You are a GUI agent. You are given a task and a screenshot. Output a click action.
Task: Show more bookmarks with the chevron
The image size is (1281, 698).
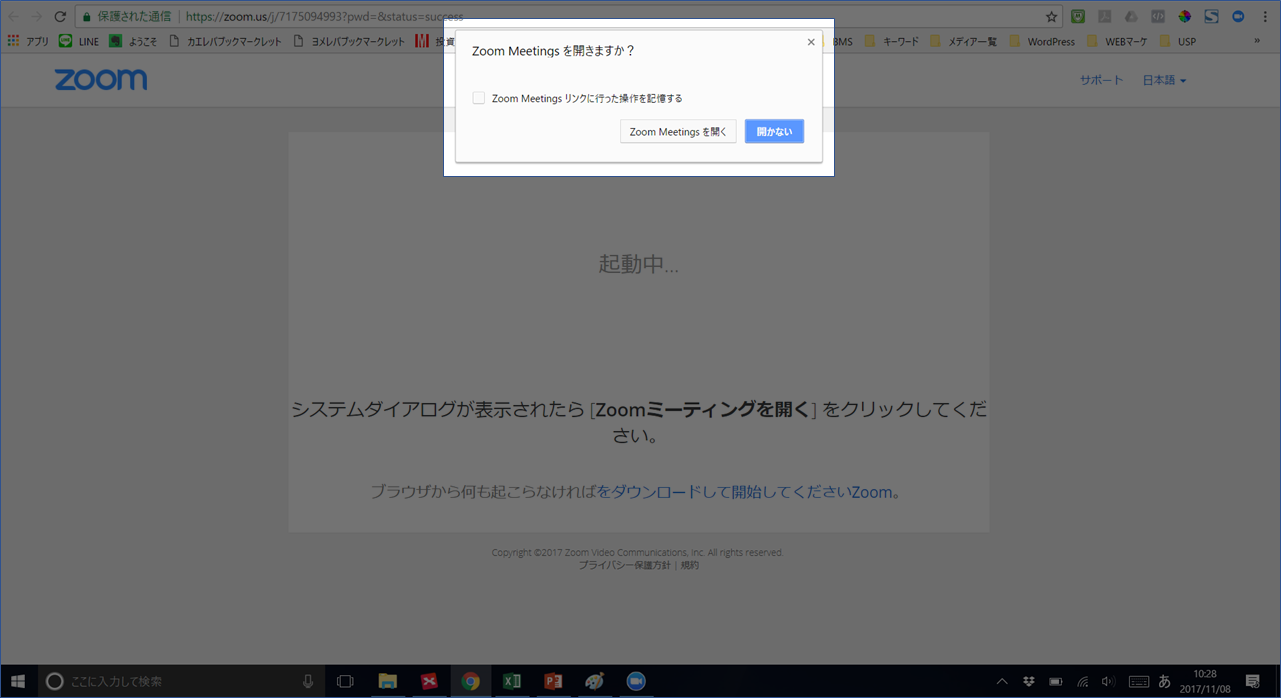(1257, 41)
